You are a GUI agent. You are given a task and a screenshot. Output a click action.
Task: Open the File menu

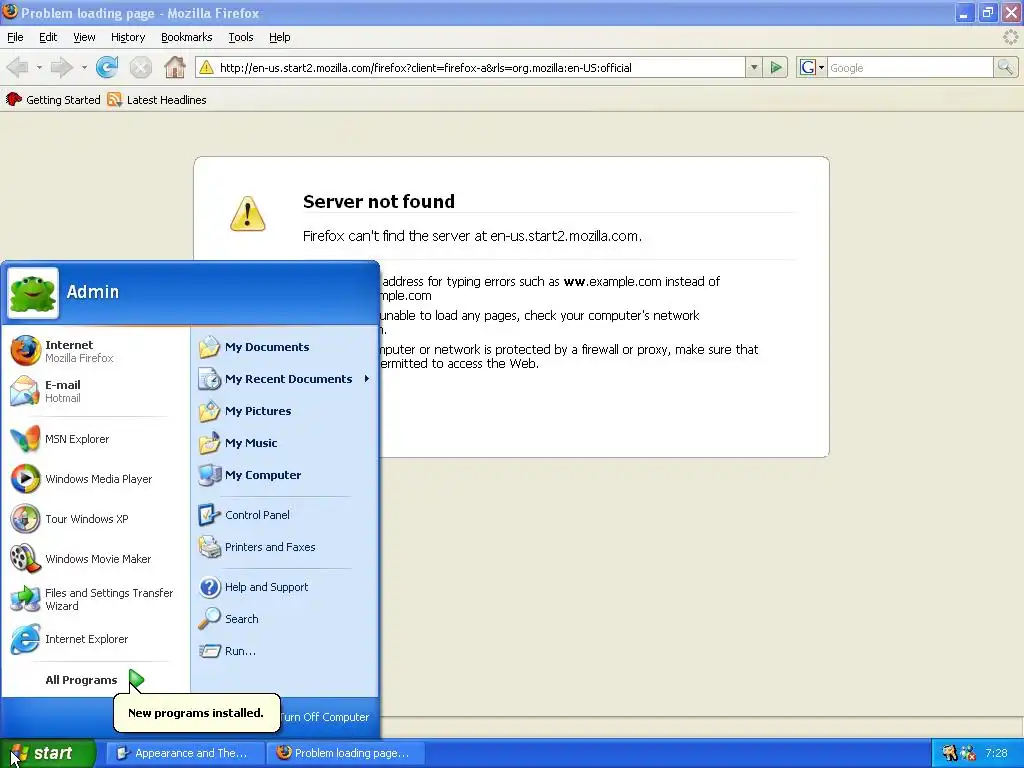coord(15,37)
